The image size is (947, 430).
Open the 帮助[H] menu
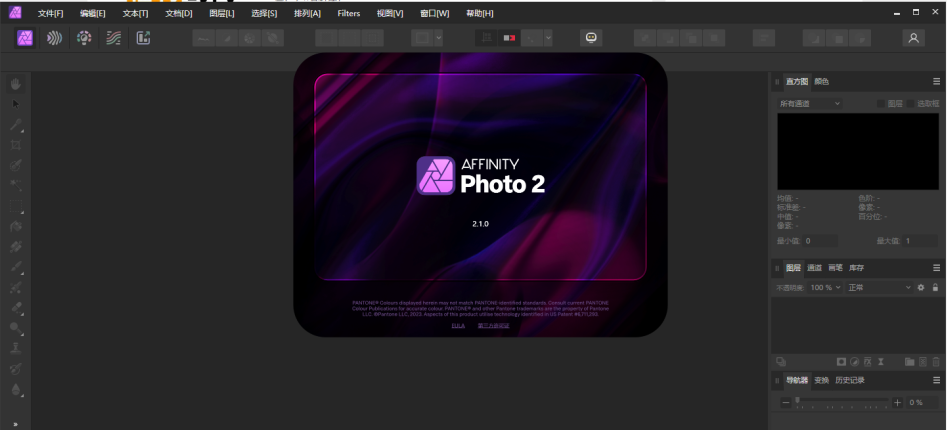point(480,13)
